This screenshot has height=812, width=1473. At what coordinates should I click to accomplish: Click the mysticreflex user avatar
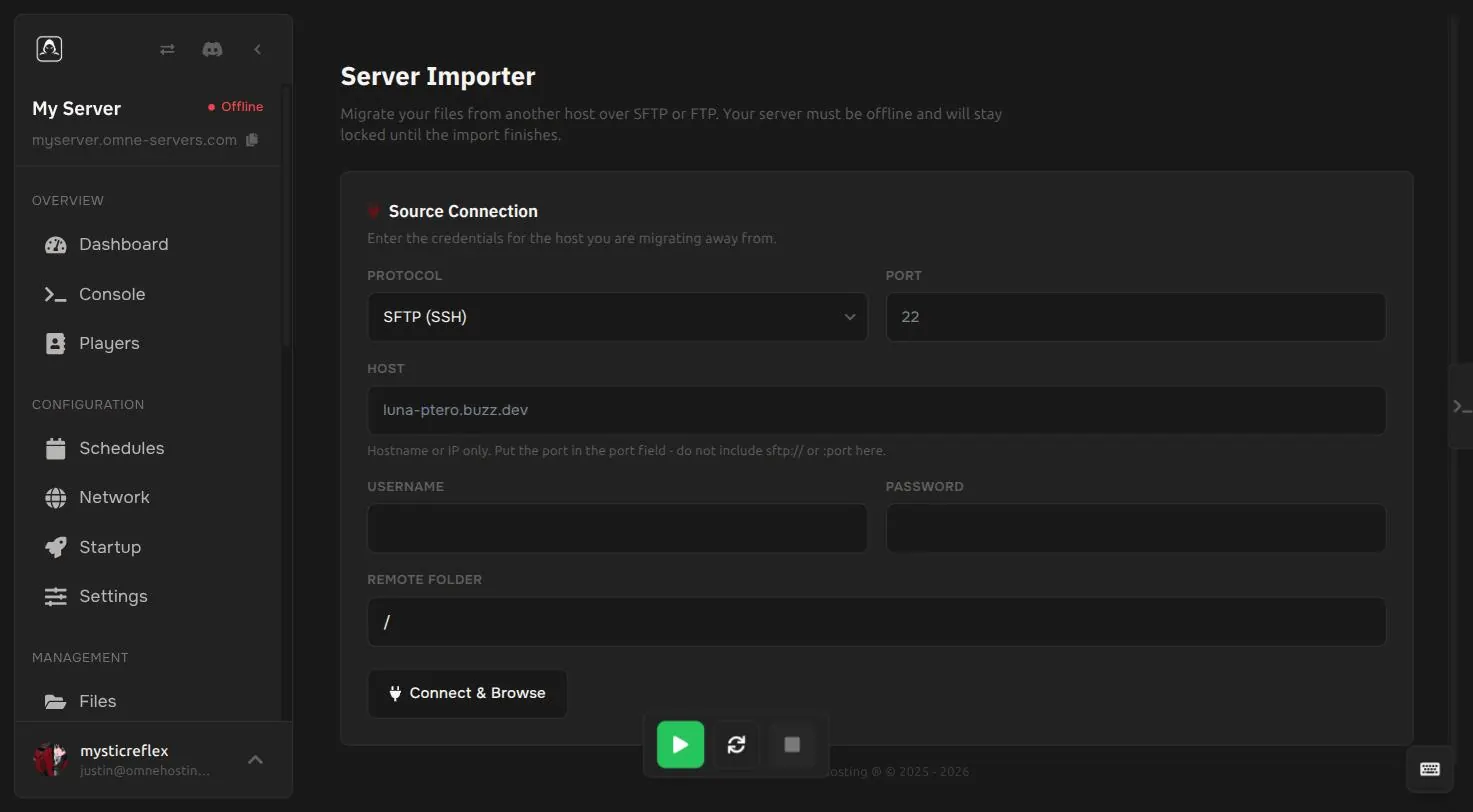50,760
